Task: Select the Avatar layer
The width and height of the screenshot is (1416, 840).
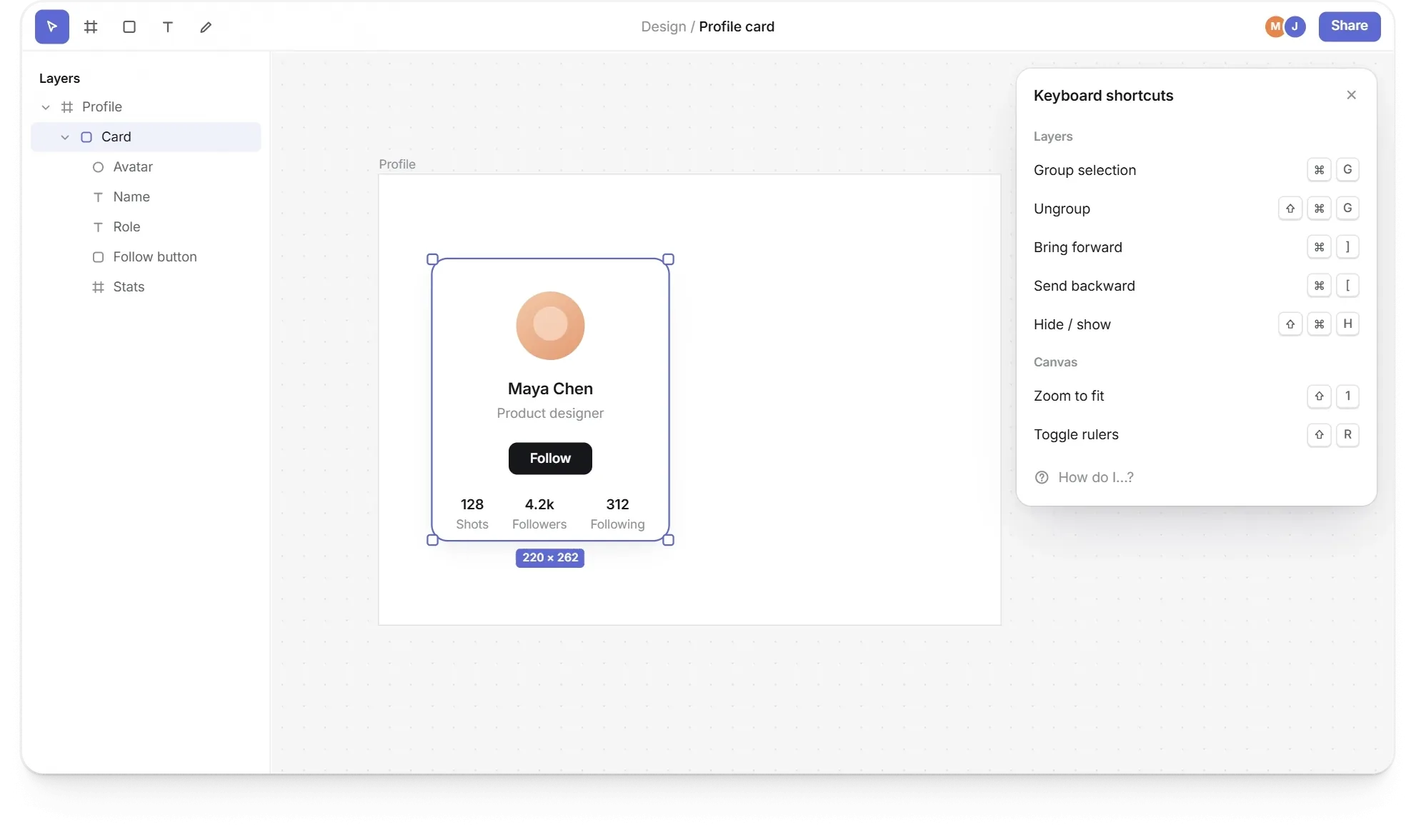Action: pos(146,167)
